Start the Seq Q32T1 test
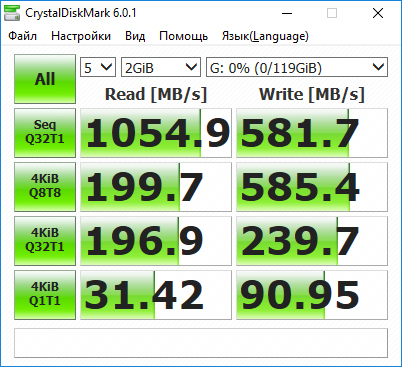The image size is (402, 367). 45,133
